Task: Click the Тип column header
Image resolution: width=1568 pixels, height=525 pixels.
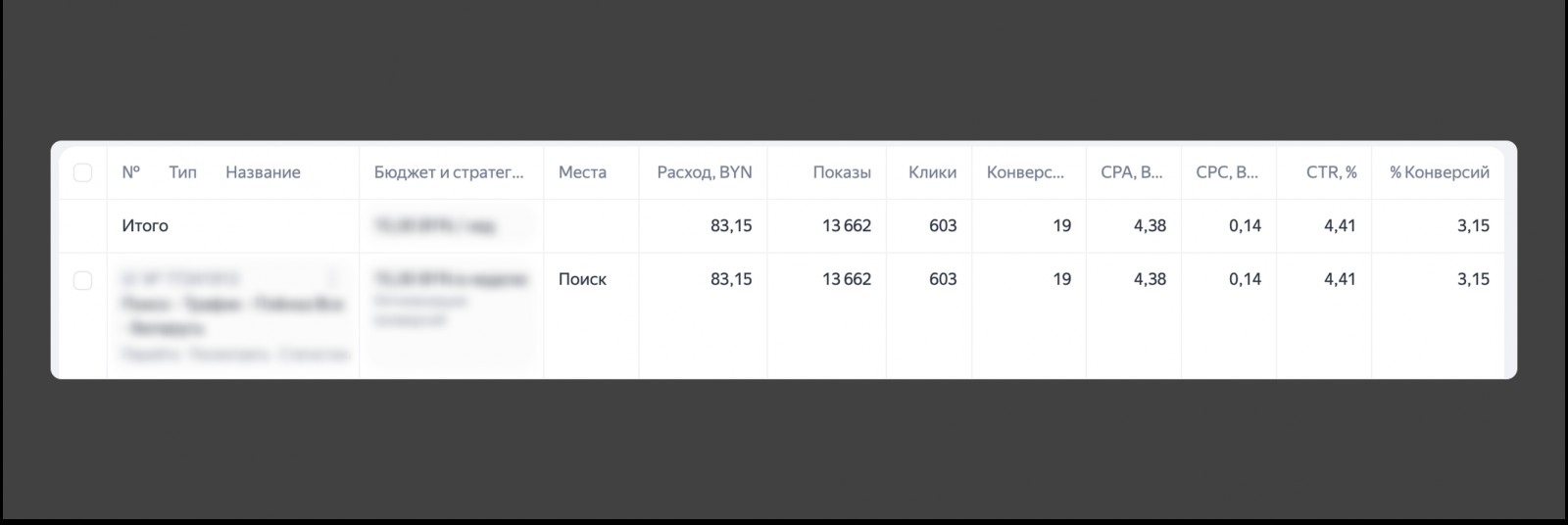Action: [182, 172]
